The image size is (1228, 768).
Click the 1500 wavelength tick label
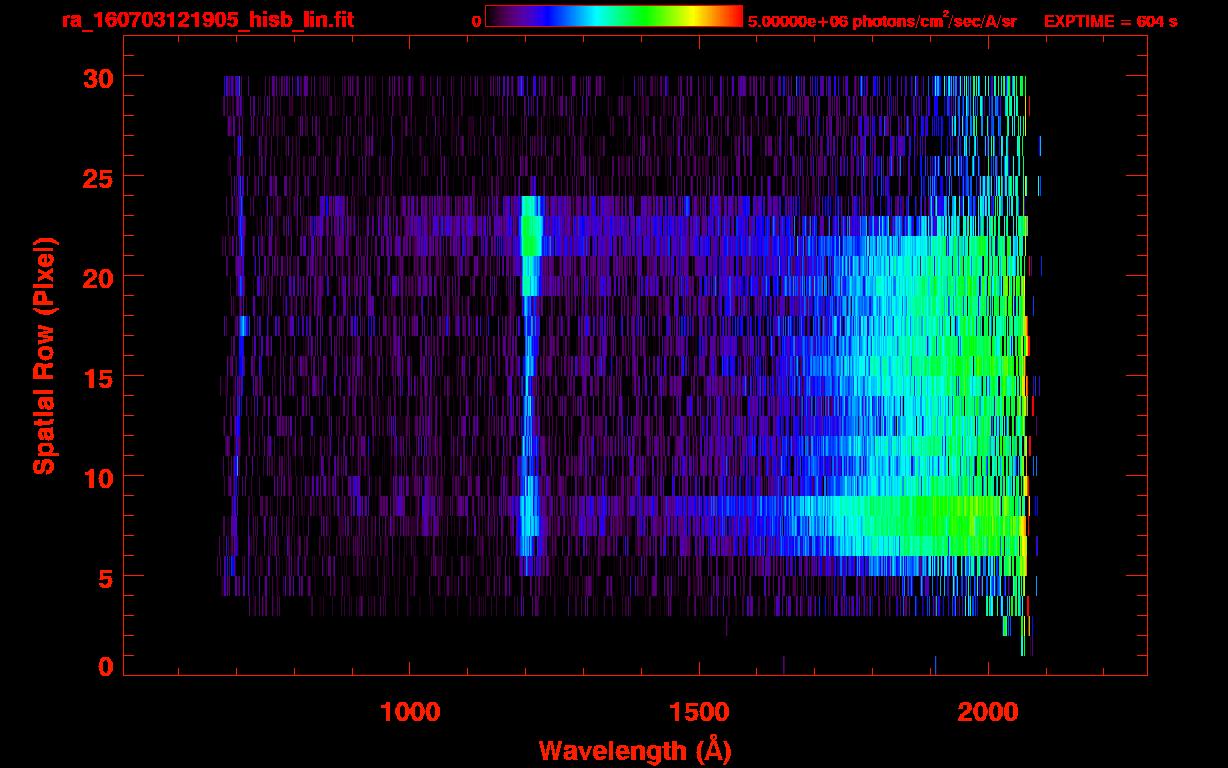(x=699, y=711)
